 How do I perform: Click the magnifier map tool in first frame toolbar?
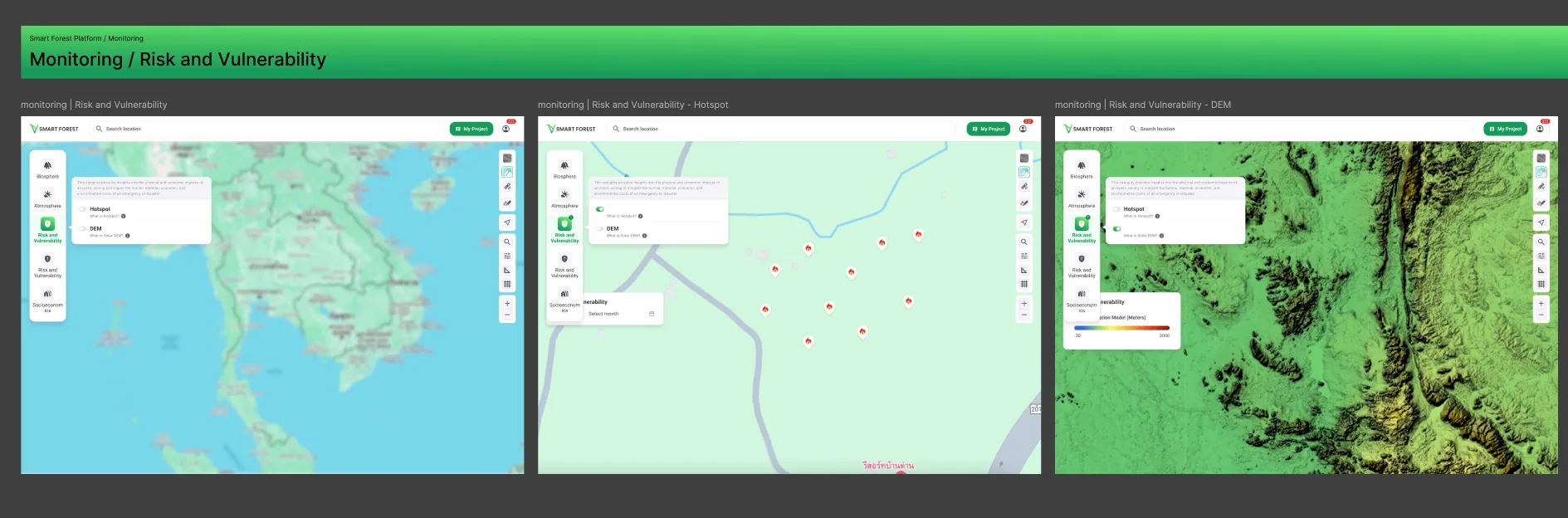click(x=507, y=242)
